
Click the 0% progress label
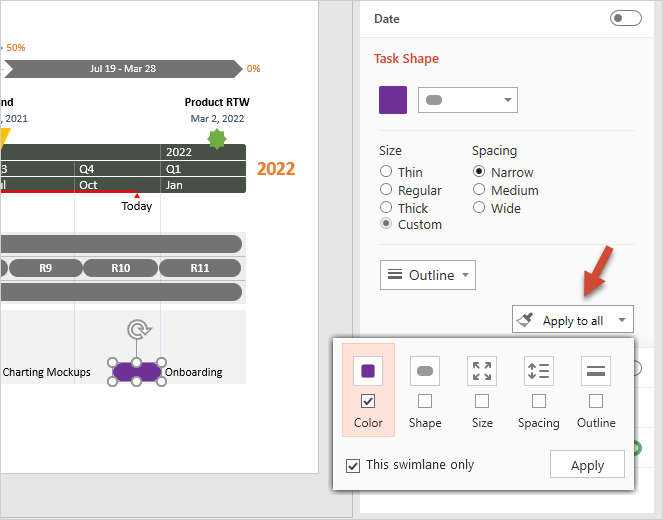(x=253, y=68)
